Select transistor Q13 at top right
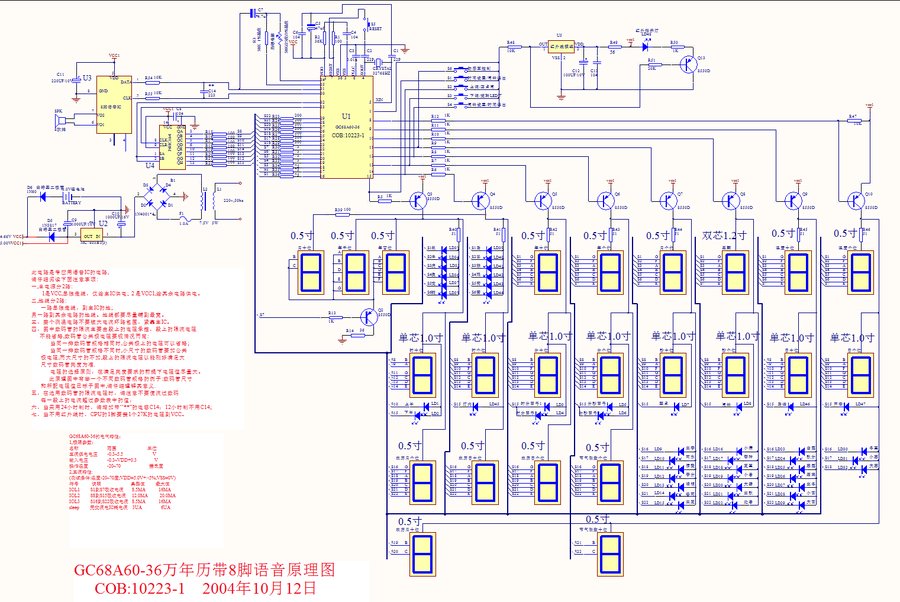Image resolution: width=900 pixels, height=602 pixels. coord(690,65)
